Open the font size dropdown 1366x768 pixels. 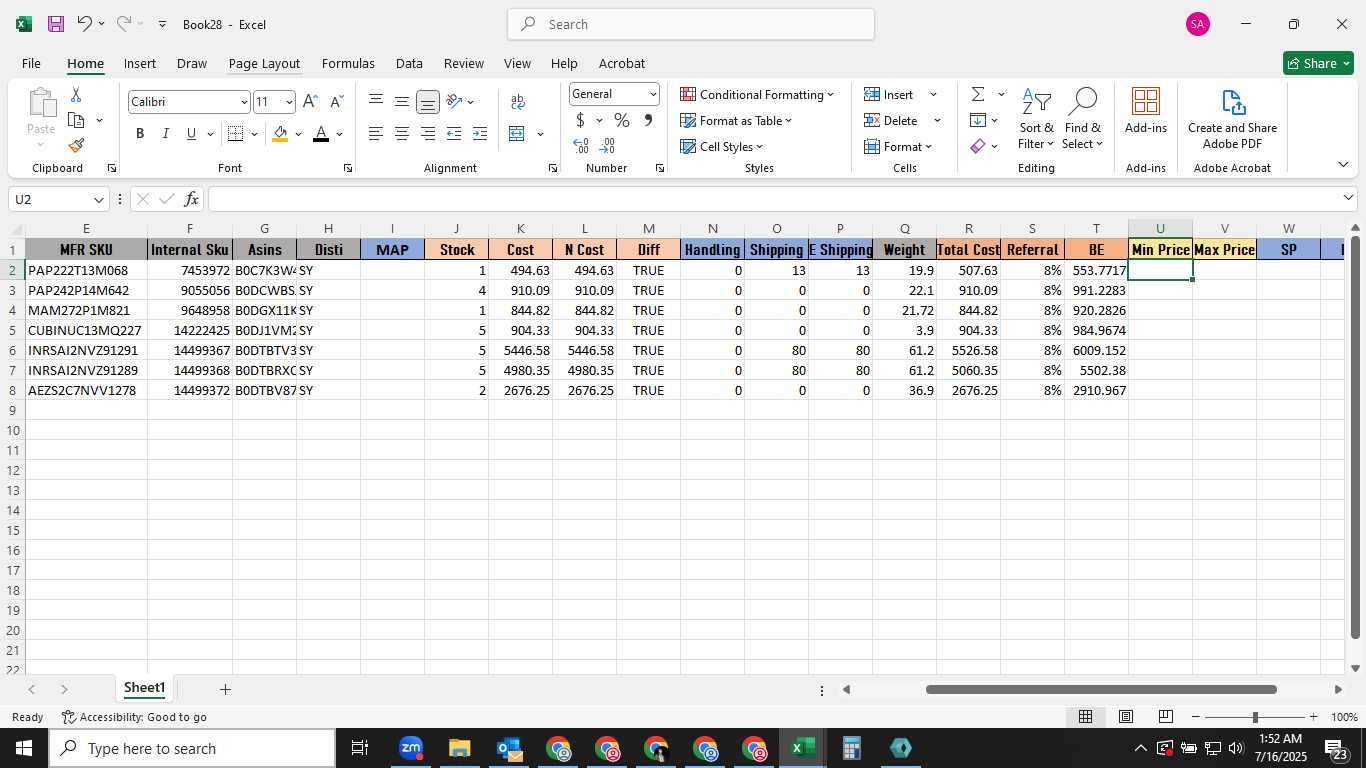289,102
